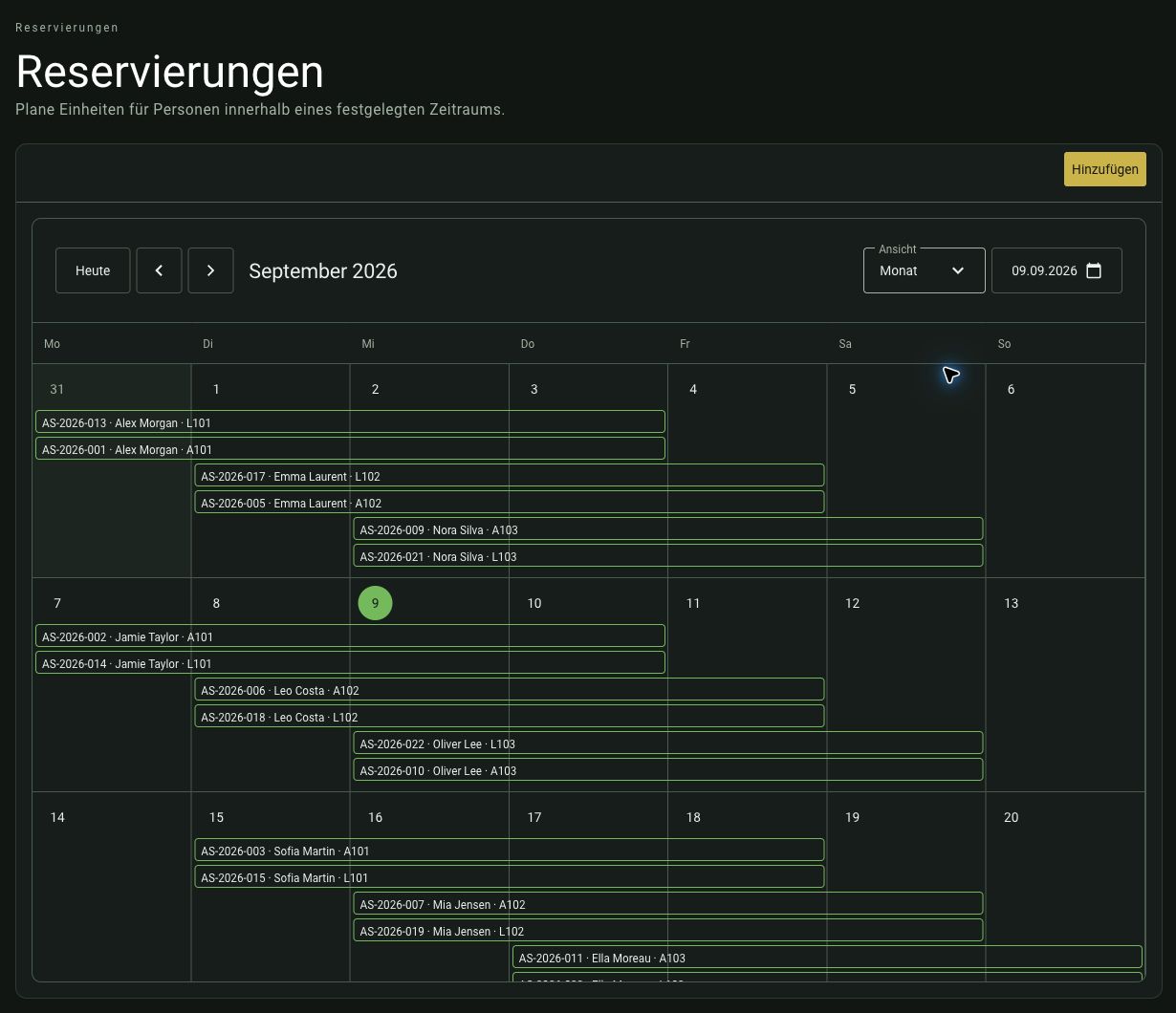Viewport: 1176px width, 1013px height.
Task: Select day 2 in the calendar
Action: pos(375,389)
